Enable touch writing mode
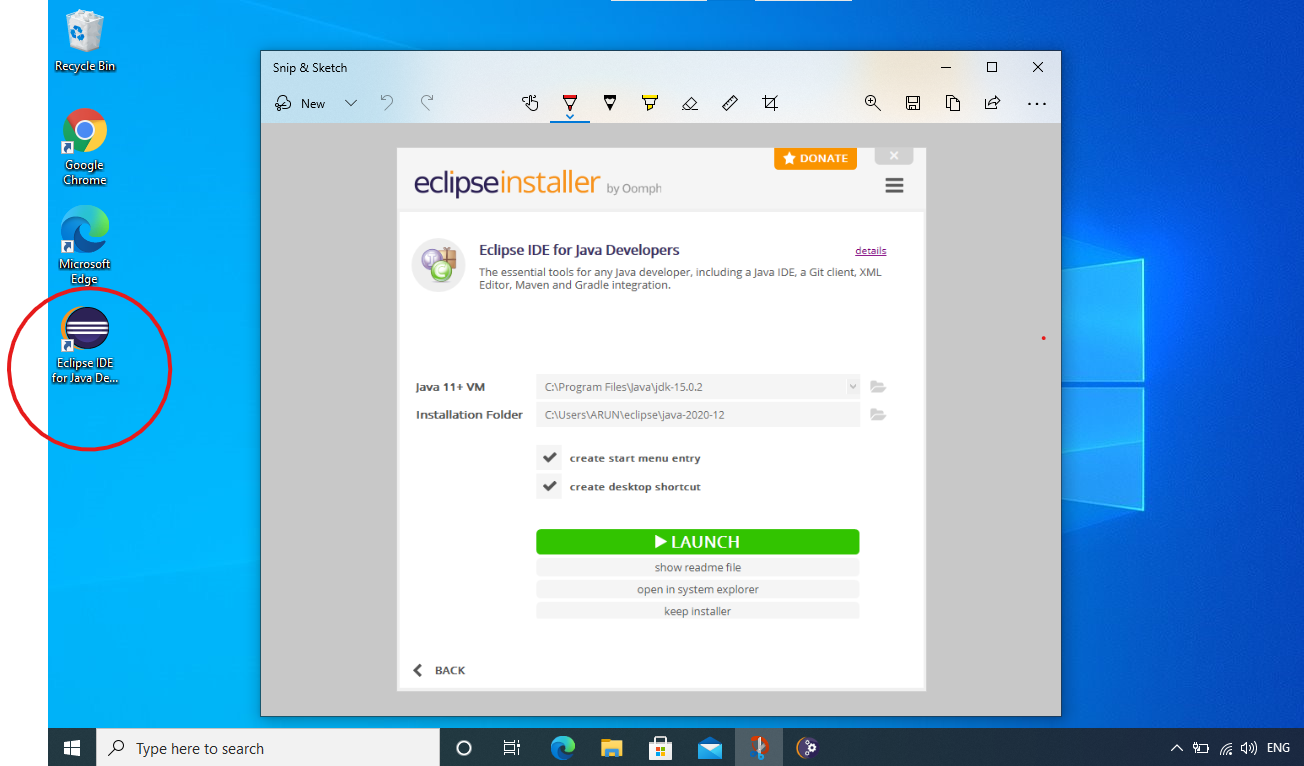The height and width of the screenshot is (766, 1304). tap(530, 101)
